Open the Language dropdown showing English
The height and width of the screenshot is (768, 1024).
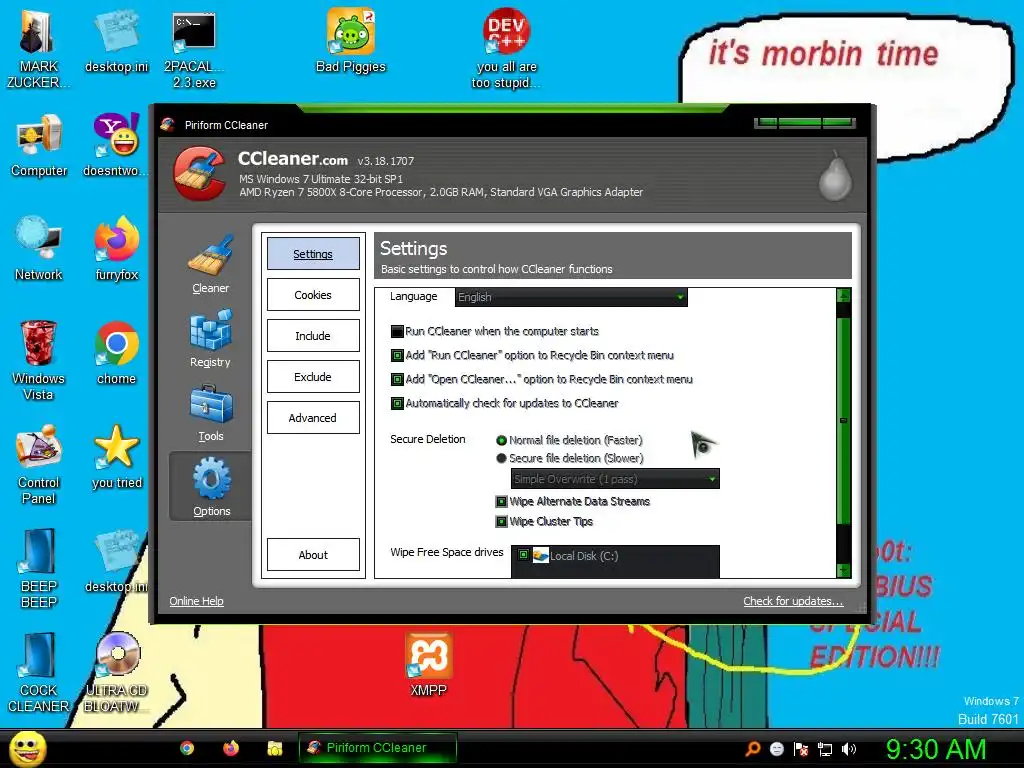coord(571,297)
